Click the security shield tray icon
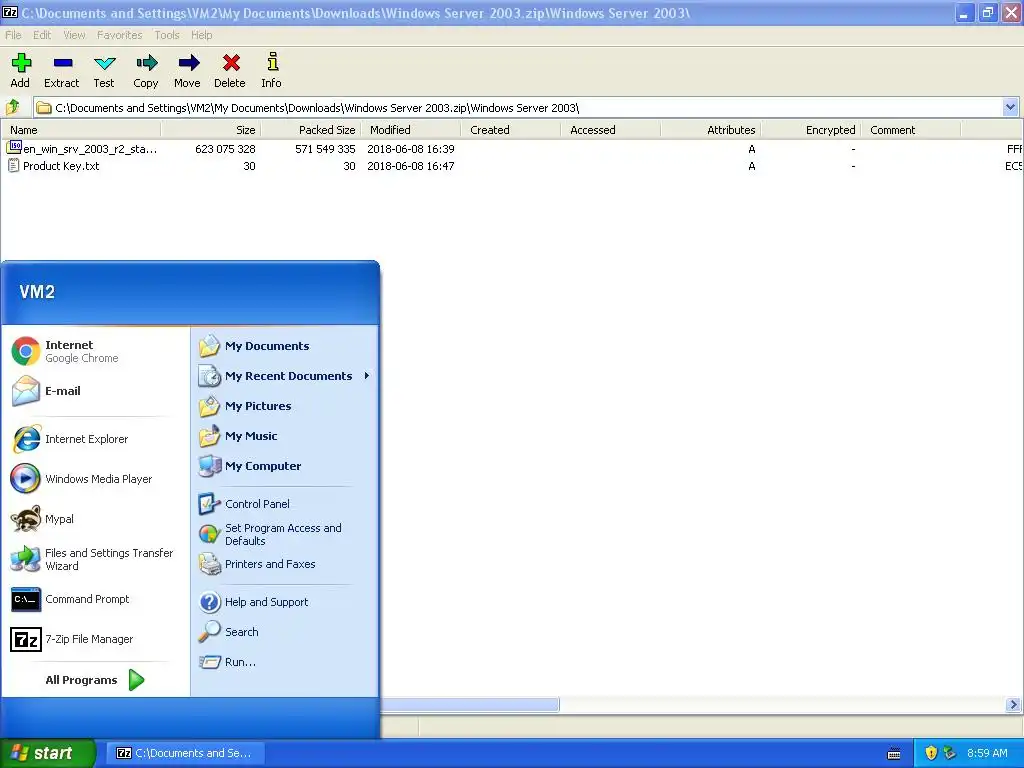Image resolution: width=1024 pixels, height=768 pixels. (x=931, y=753)
